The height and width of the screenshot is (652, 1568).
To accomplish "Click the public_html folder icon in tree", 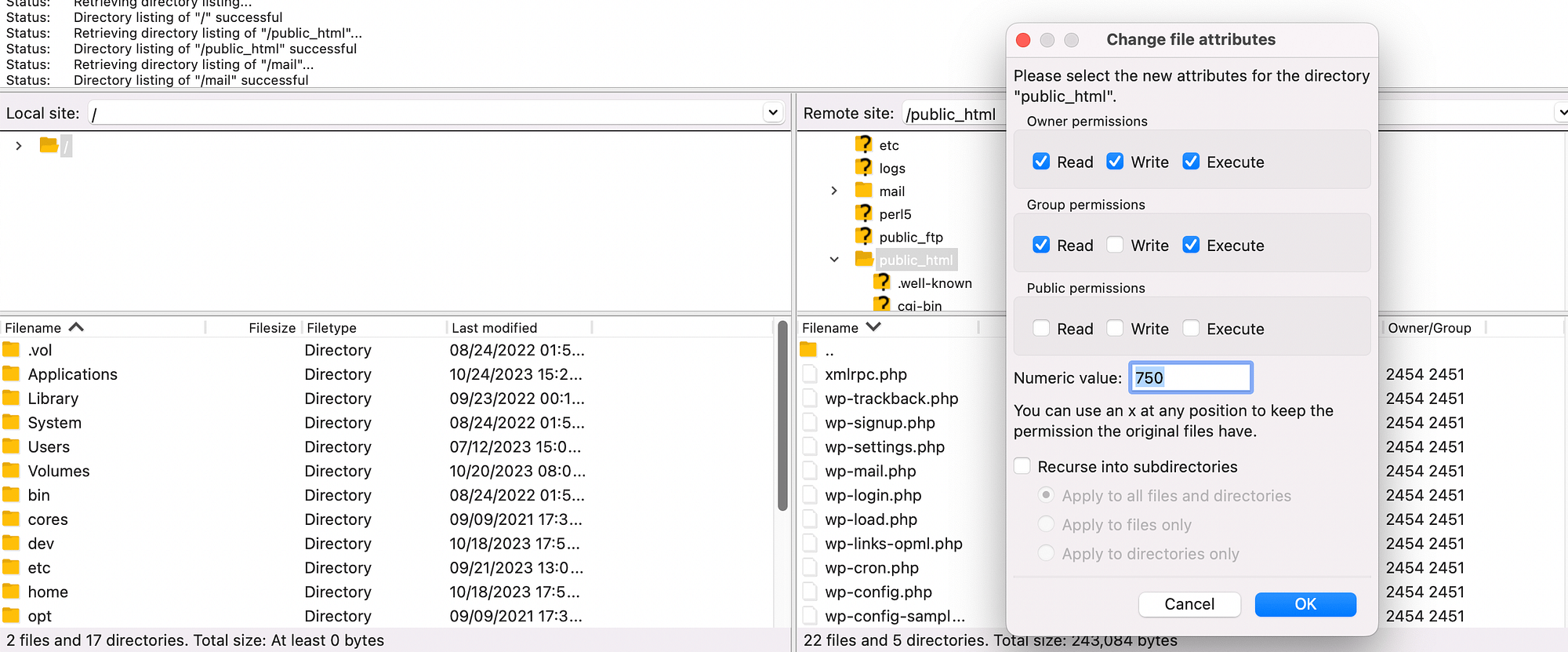I will coord(864,260).
